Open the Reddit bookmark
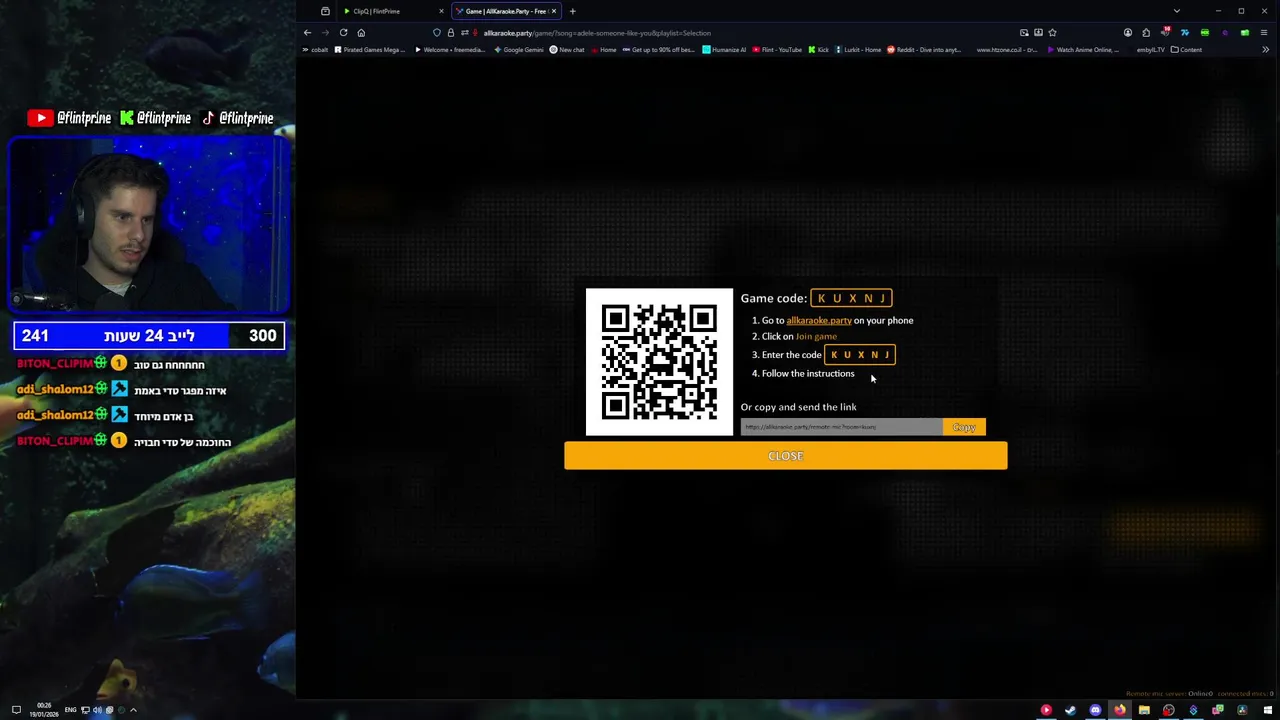The height and width of the screenshot is (720, 1280). point(924,49)
